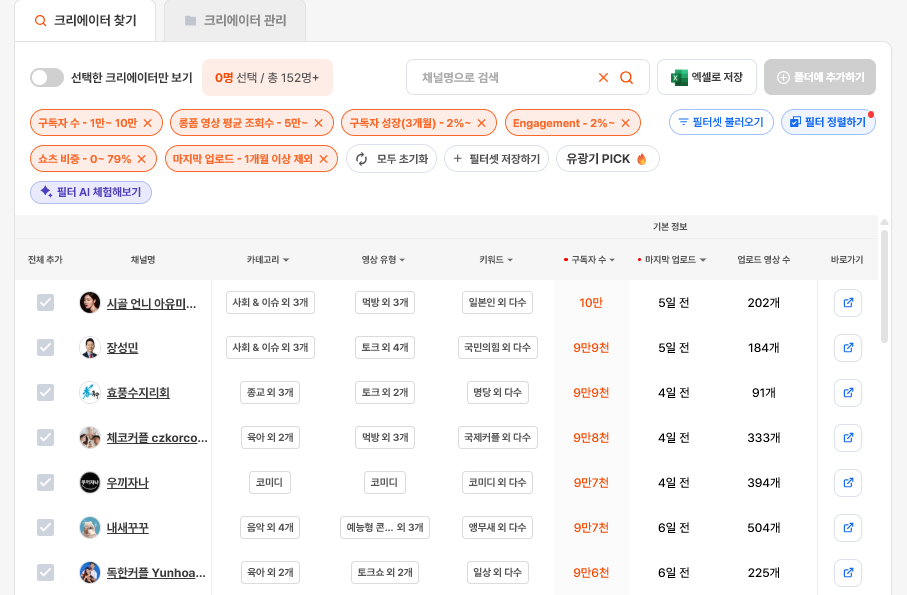
Task: Remove the 쇼츠 비중 0~79% filter
Action: click(x=142, y=159)
